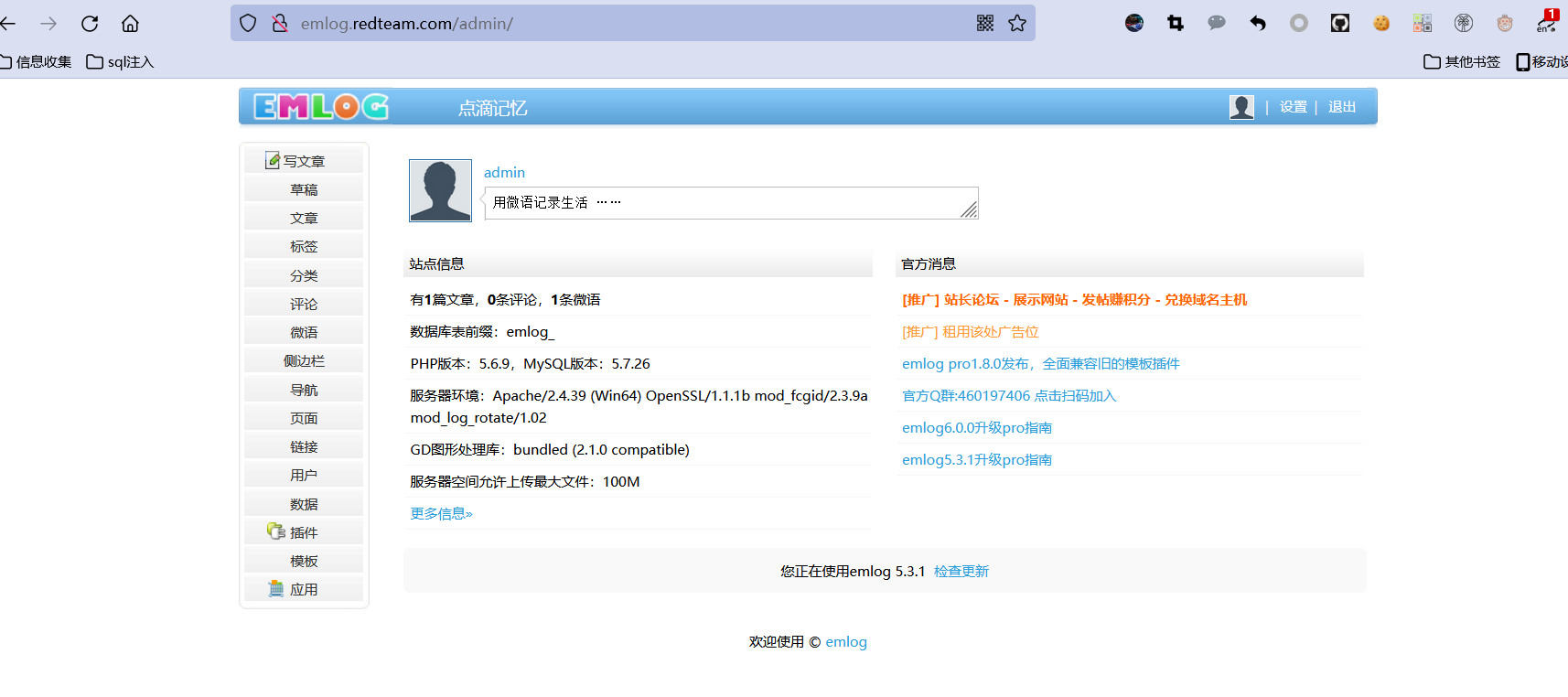Open the sql注入 bookmarks folder
This screenshot has width=1568, height=697.
tap(120, 62)
